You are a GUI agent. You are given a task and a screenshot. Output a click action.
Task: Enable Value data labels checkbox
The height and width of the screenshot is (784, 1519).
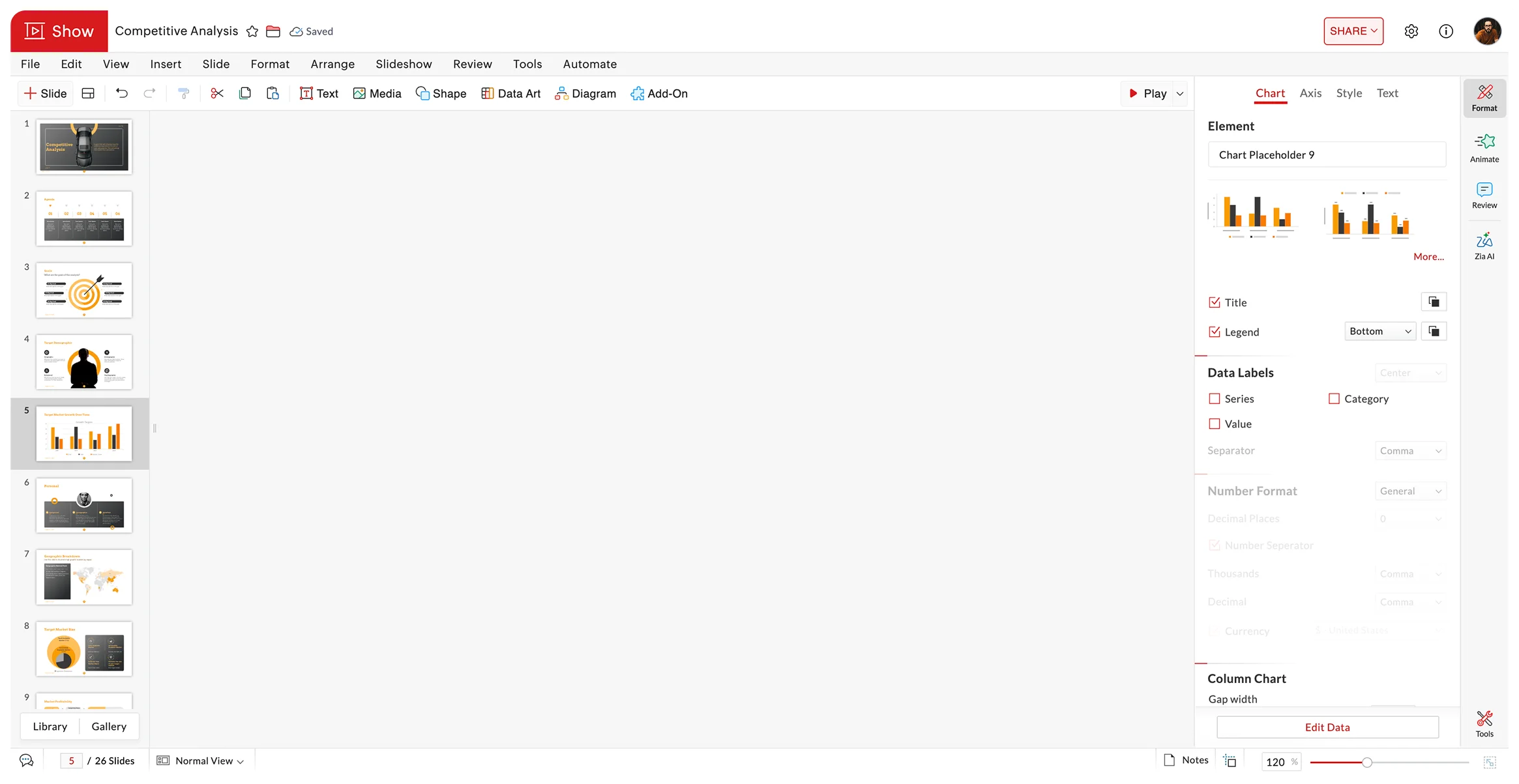[1214, 424]
